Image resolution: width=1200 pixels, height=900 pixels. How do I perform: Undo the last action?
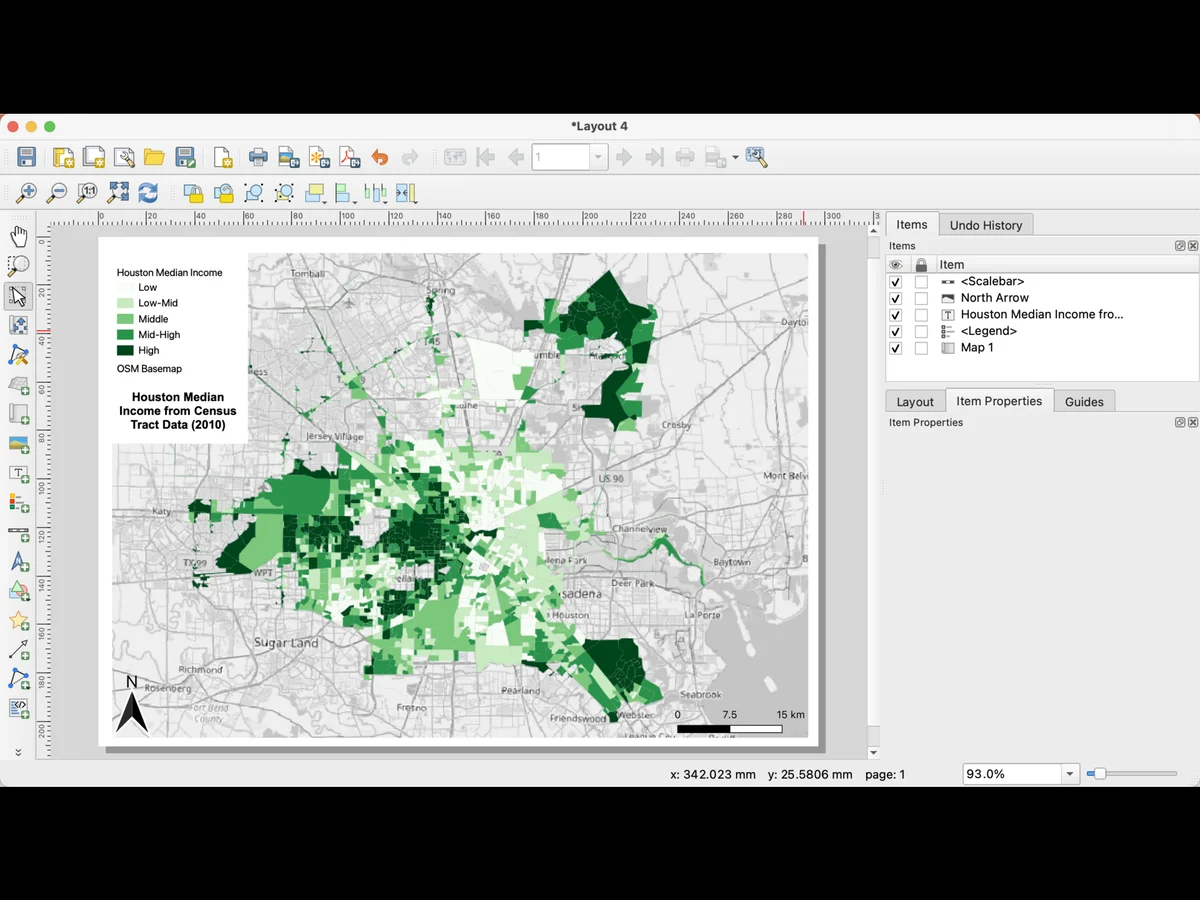coord(379,157)
